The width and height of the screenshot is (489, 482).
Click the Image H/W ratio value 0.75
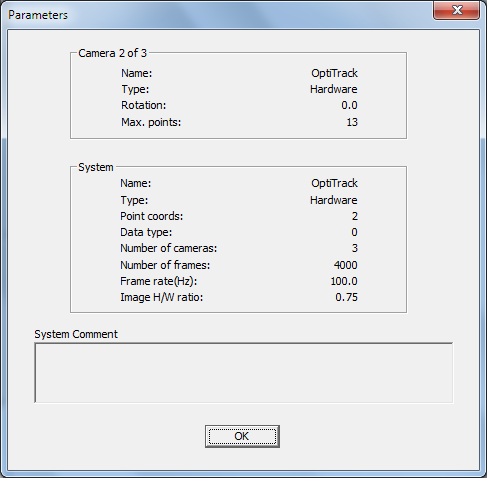(x=346, y=297)
